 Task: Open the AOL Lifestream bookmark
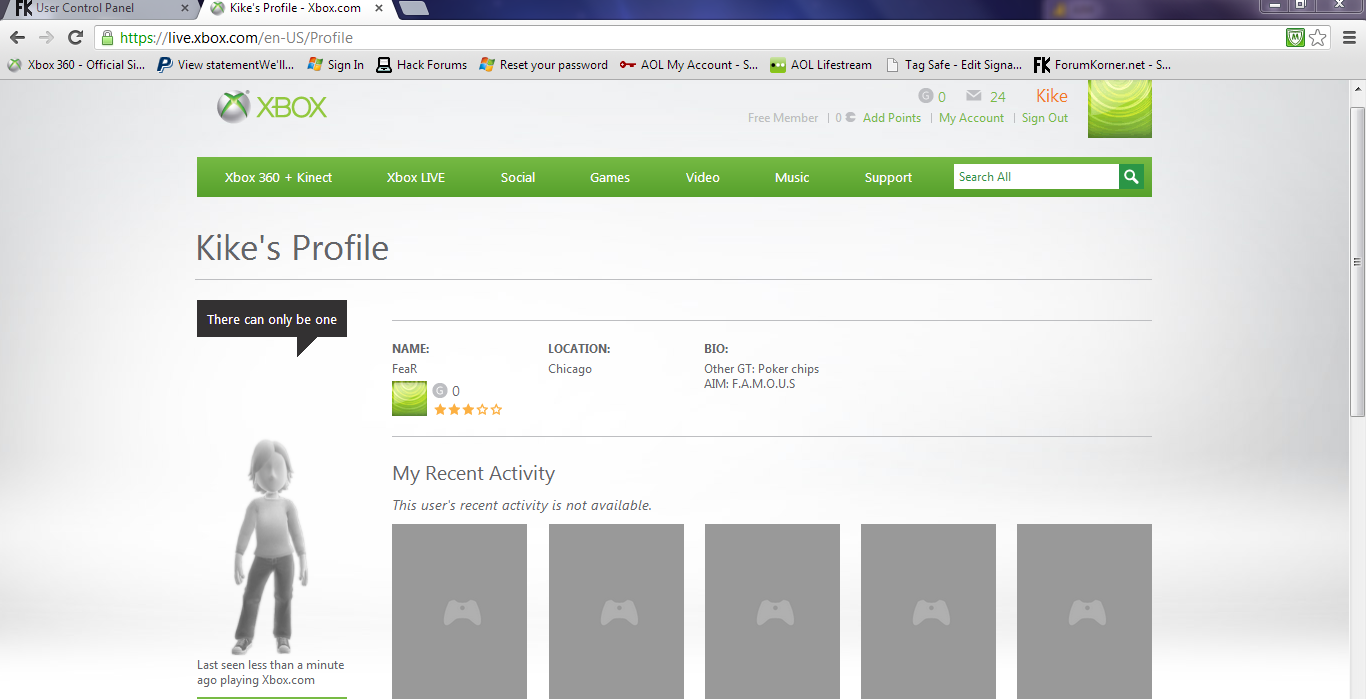821,65
